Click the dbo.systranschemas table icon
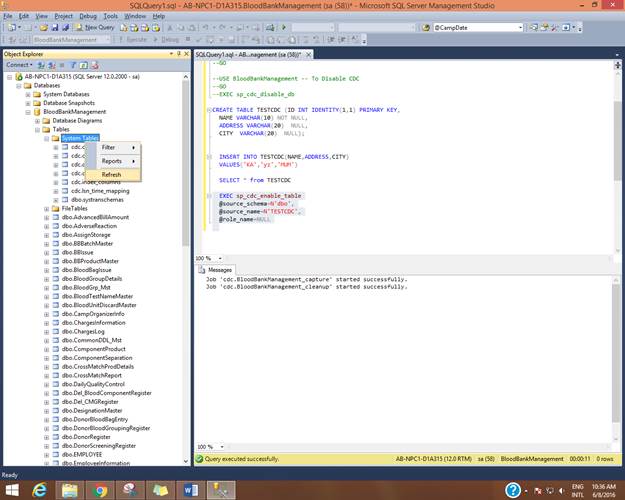The height and width of the screenshot is (500, 625). (x=66, y=199)
